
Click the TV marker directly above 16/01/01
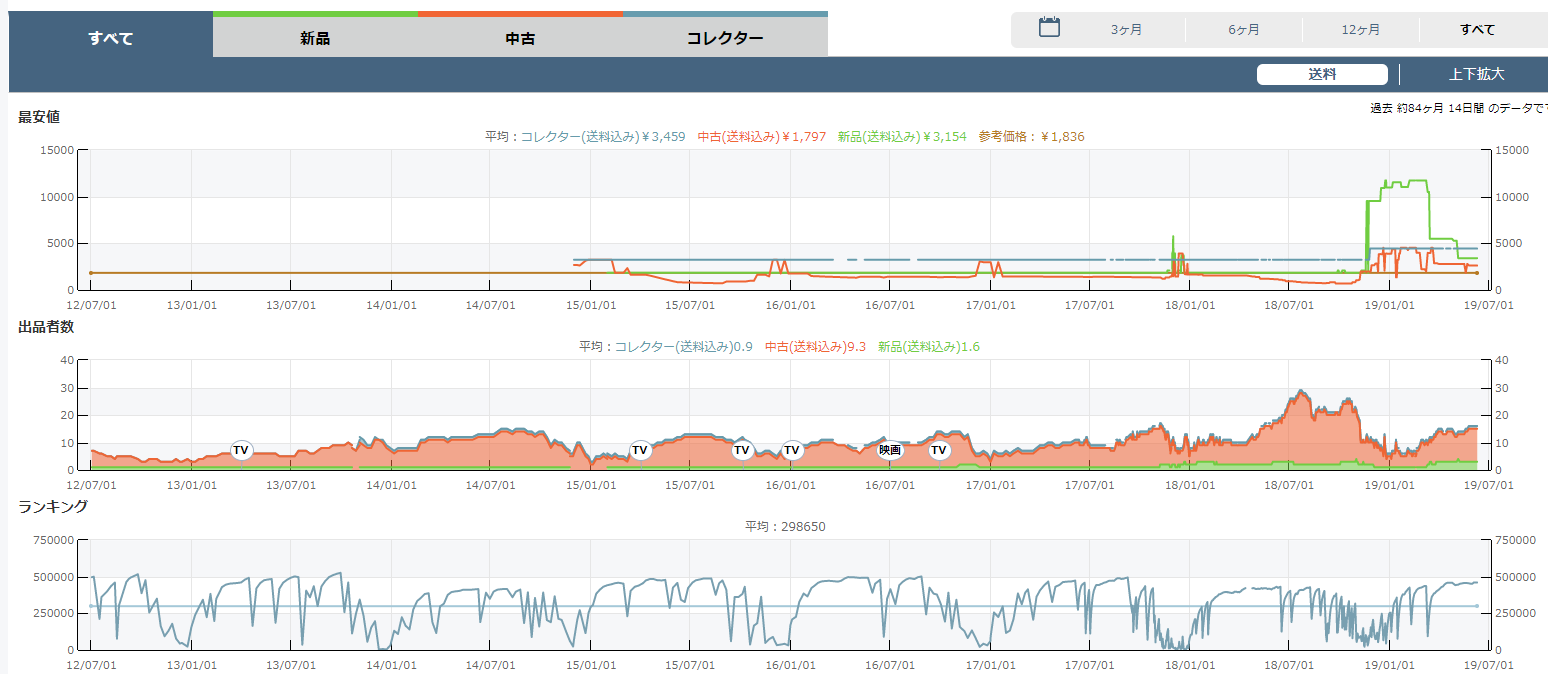791,450
